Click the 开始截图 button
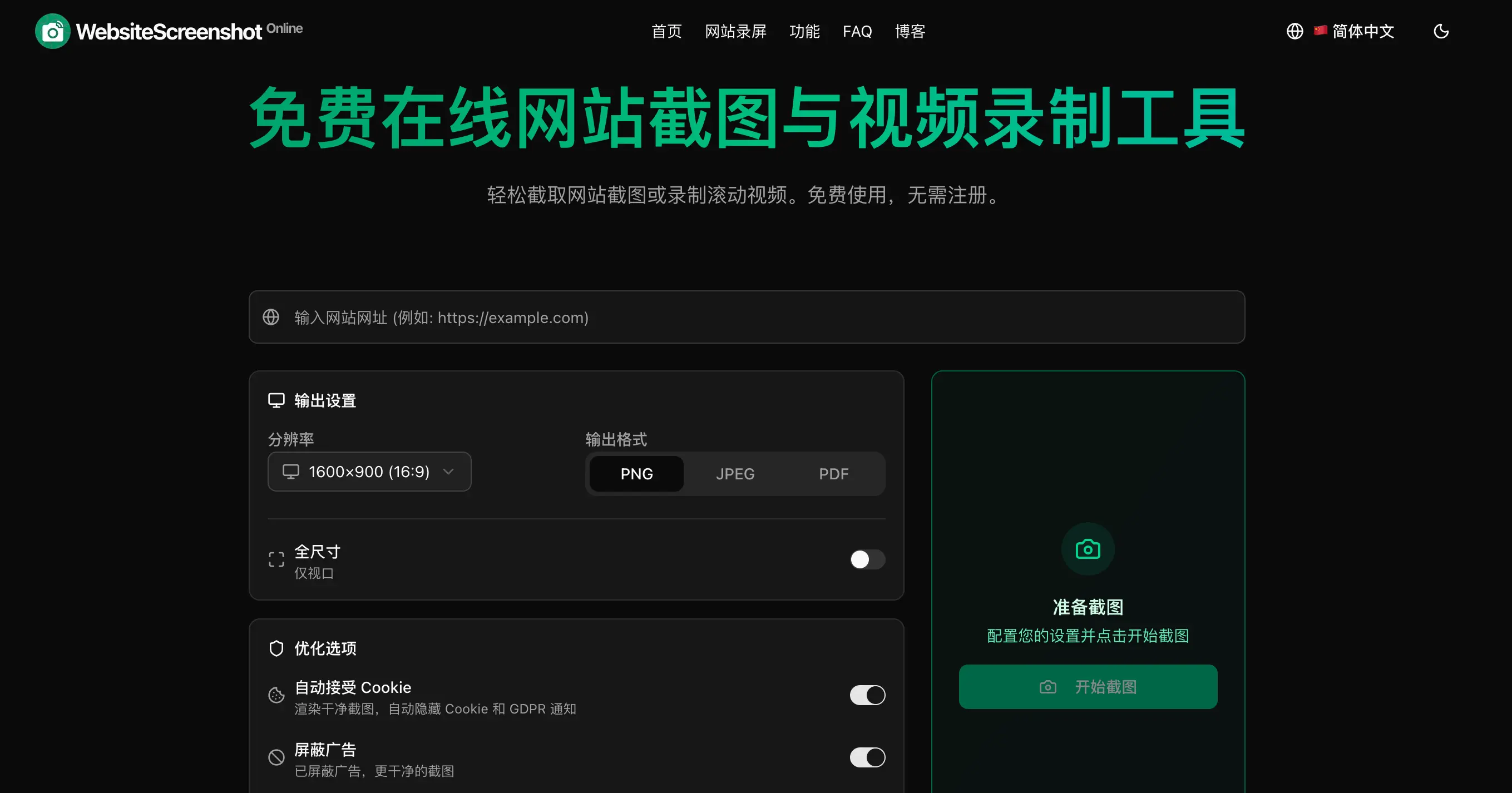Screen dimensions: 1512x793 [1088, 687]
